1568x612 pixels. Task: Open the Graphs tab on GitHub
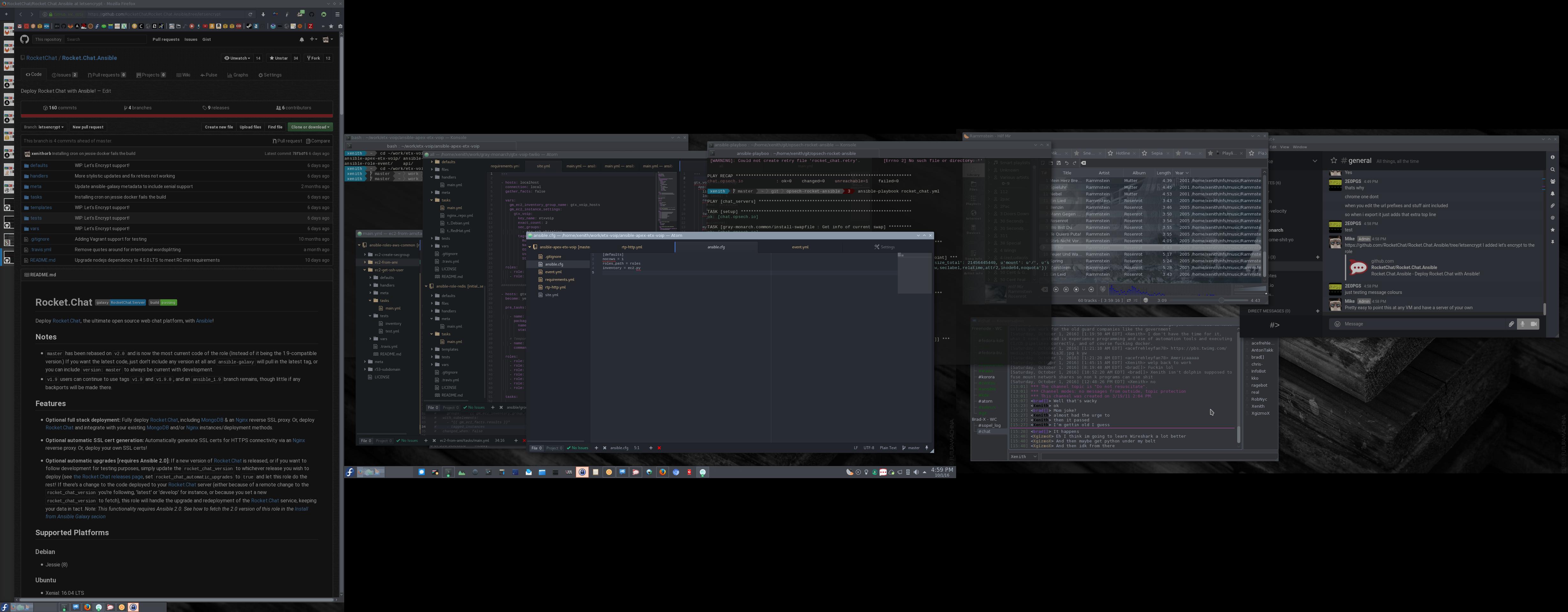click(237, 75)
